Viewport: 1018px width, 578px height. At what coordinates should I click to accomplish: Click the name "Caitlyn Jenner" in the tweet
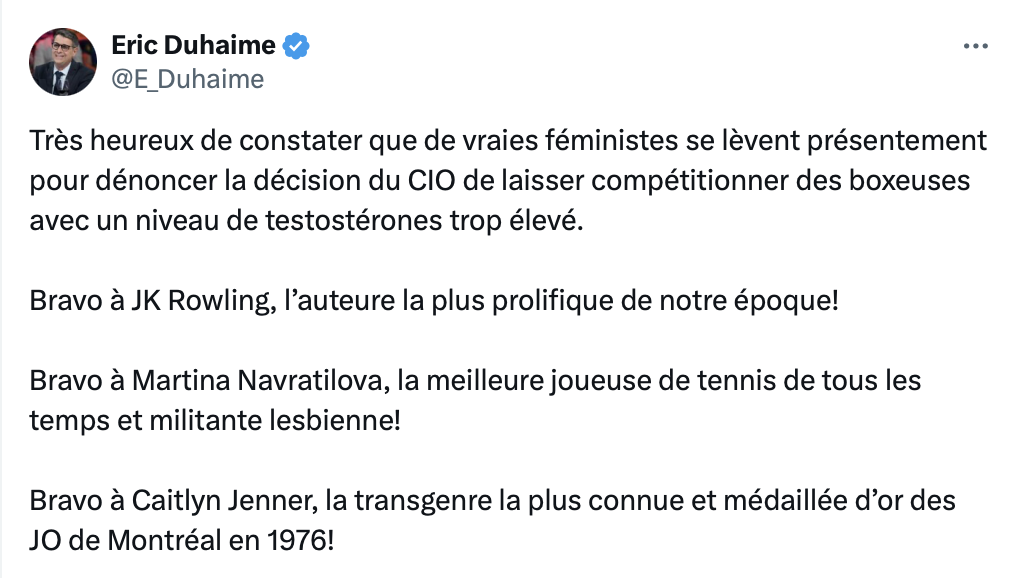(x=225, y=501)
